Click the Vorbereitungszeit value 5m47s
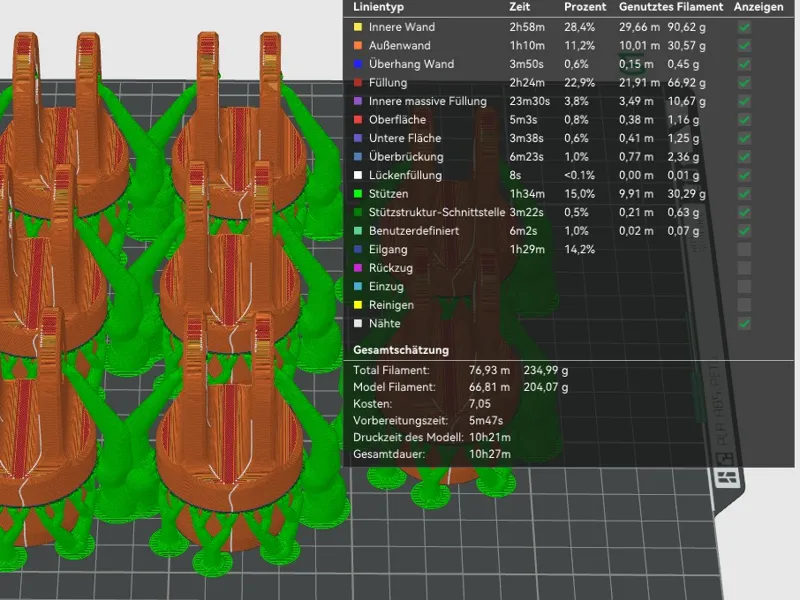The height and width of the screenshot is (600, 800). point(486,421)
